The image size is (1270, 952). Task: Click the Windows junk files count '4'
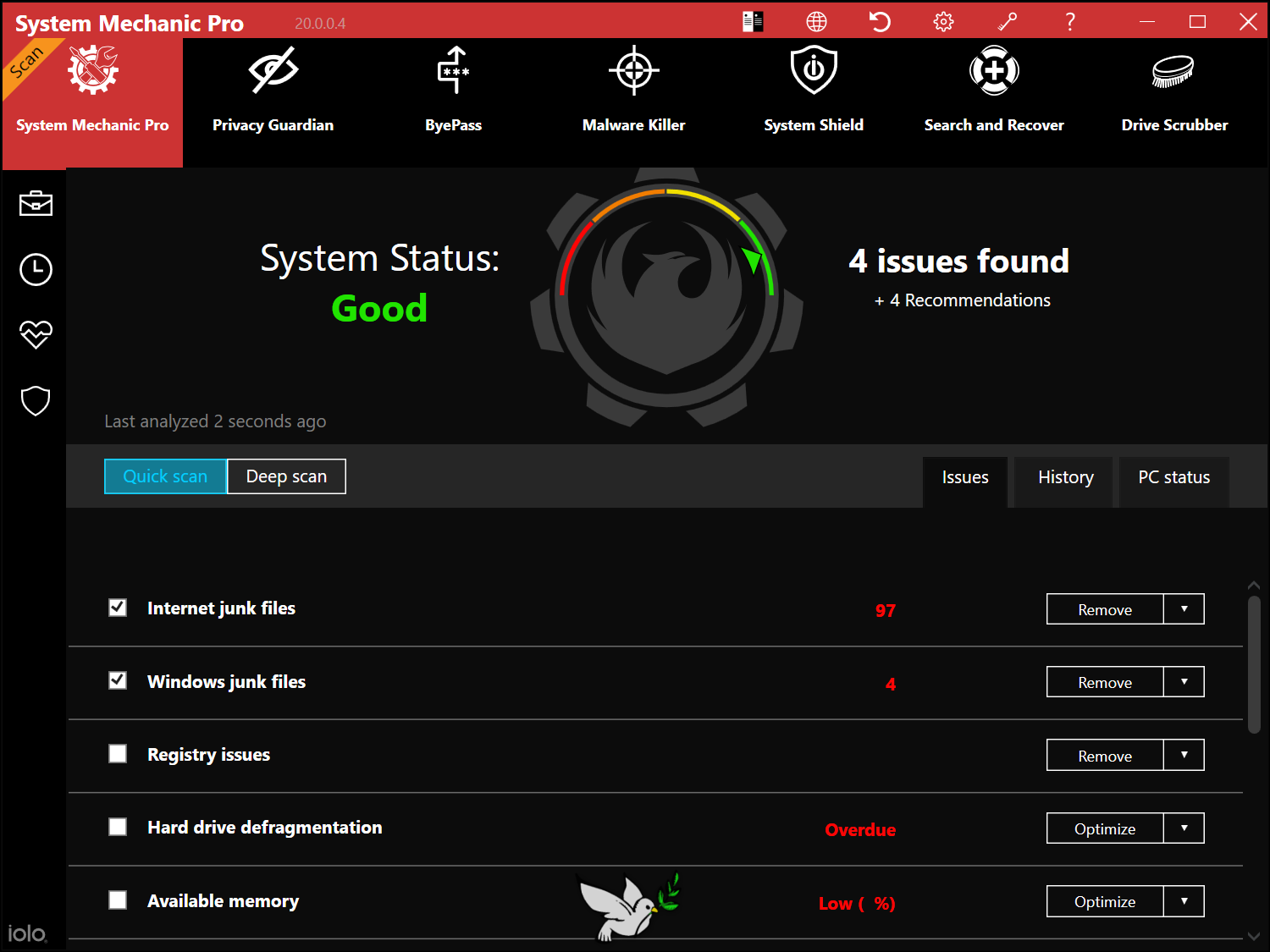(x=891, y=684)
